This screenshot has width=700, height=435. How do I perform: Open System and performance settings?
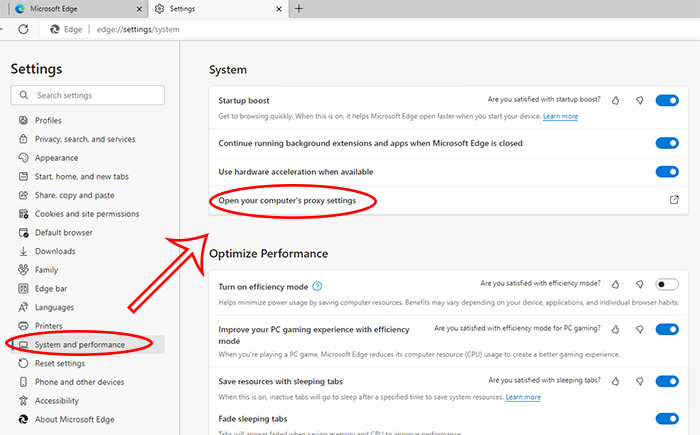(x=88, y=345)
